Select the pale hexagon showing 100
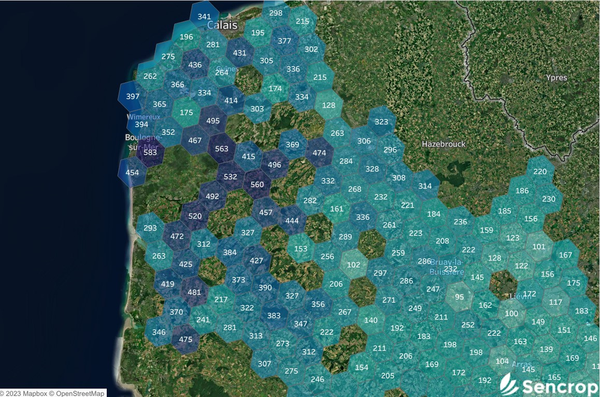This screenshot has height=397, width=600. click(512, 313)
